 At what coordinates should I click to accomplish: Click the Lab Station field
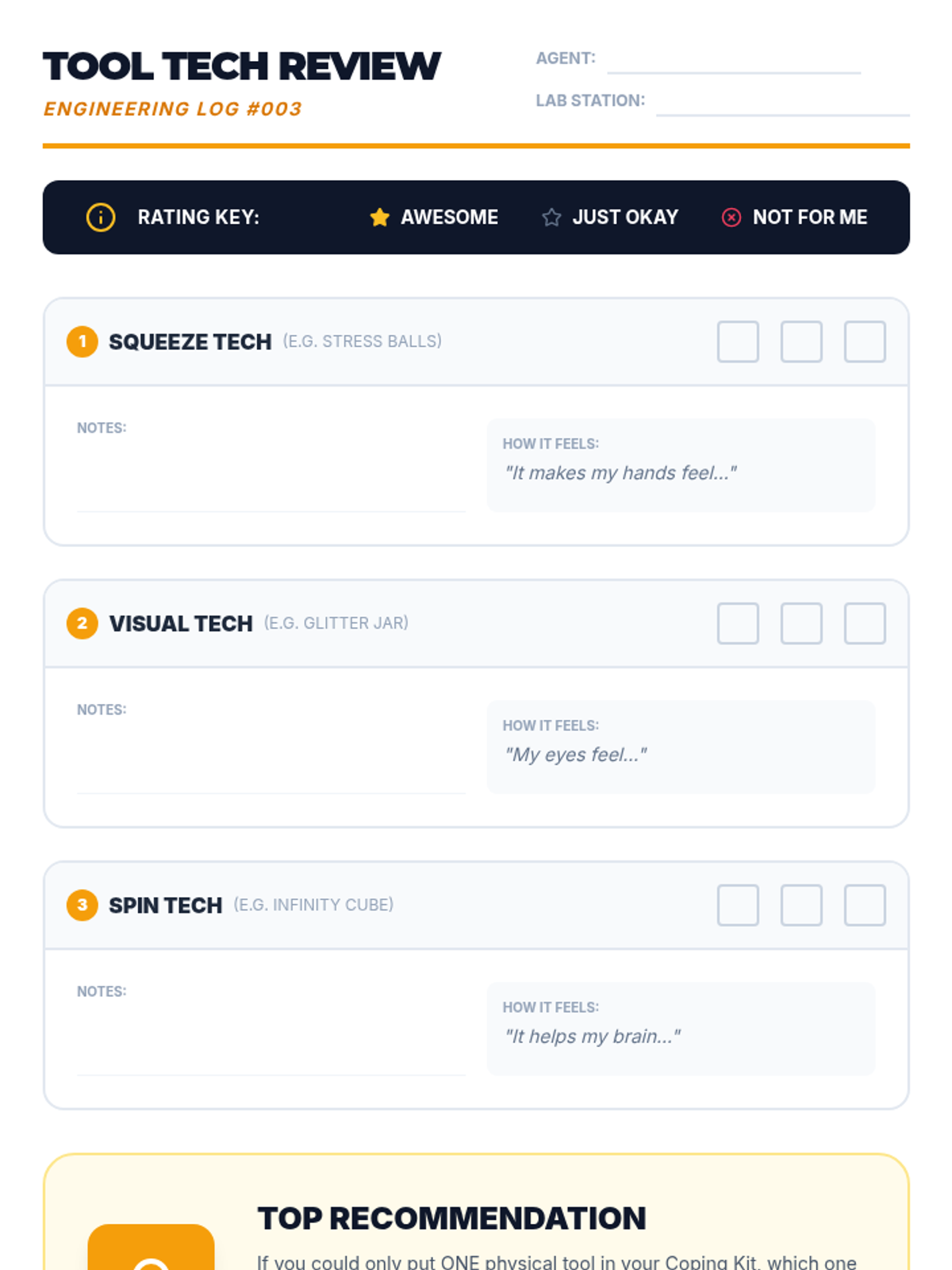[783, 102]
